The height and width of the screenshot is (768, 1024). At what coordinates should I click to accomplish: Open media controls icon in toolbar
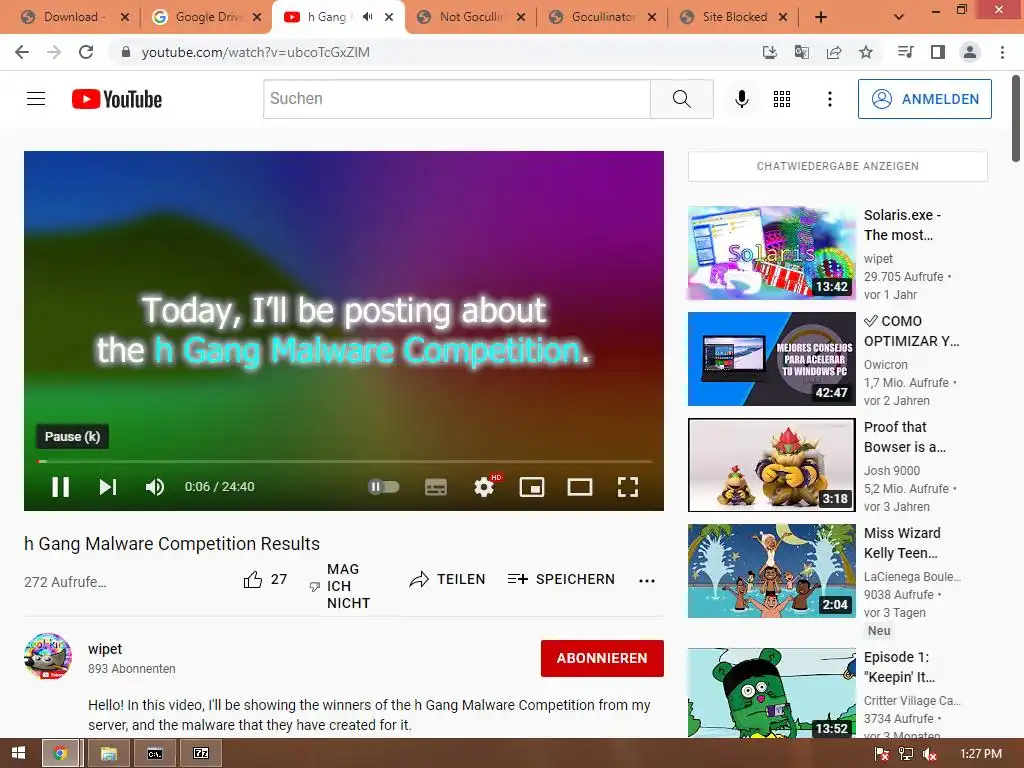[905, 52]
